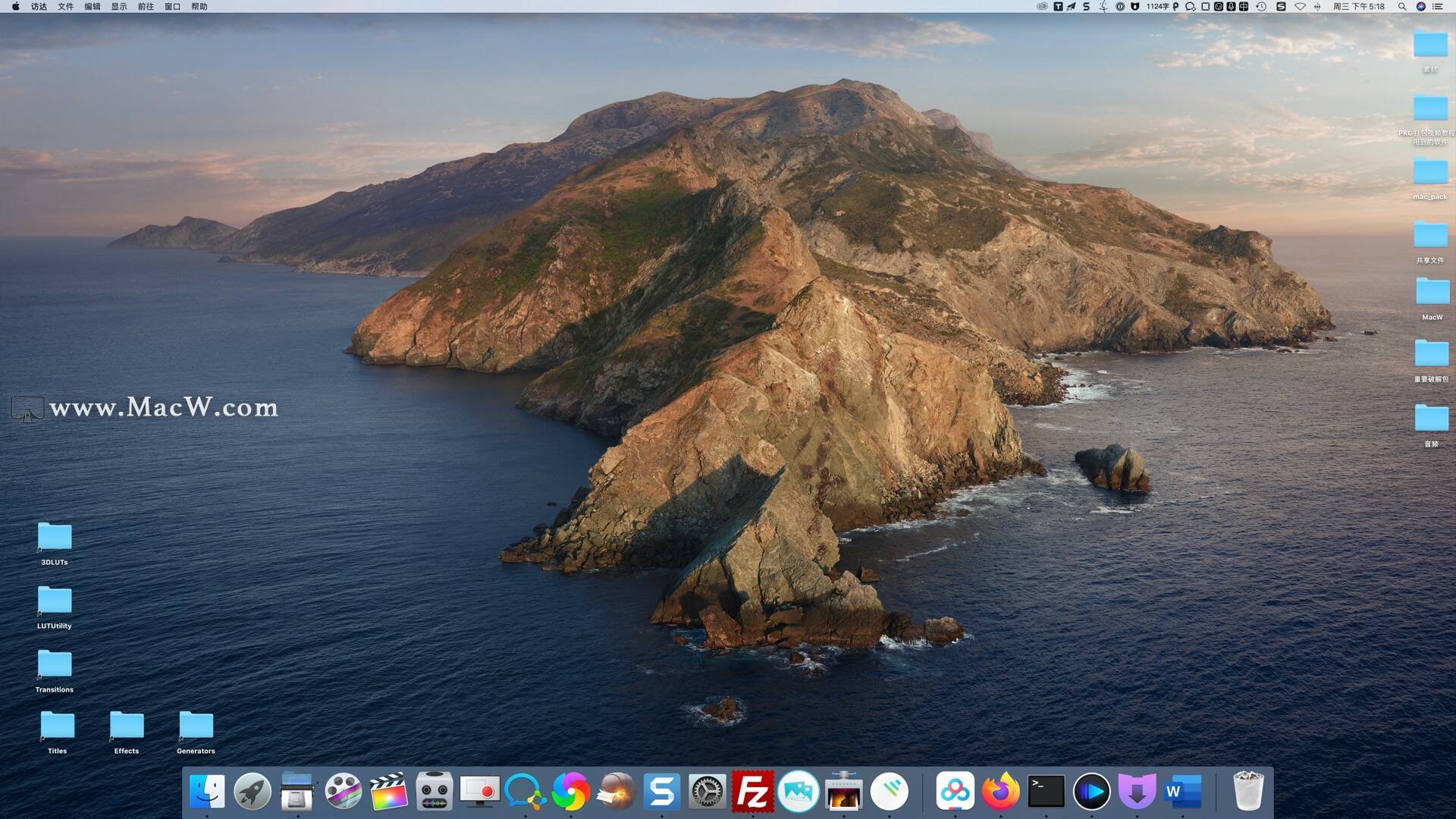Screen dimensions: 1456x819
Task: Open WeCom chat bubble app in Dock
Action: 525,792
